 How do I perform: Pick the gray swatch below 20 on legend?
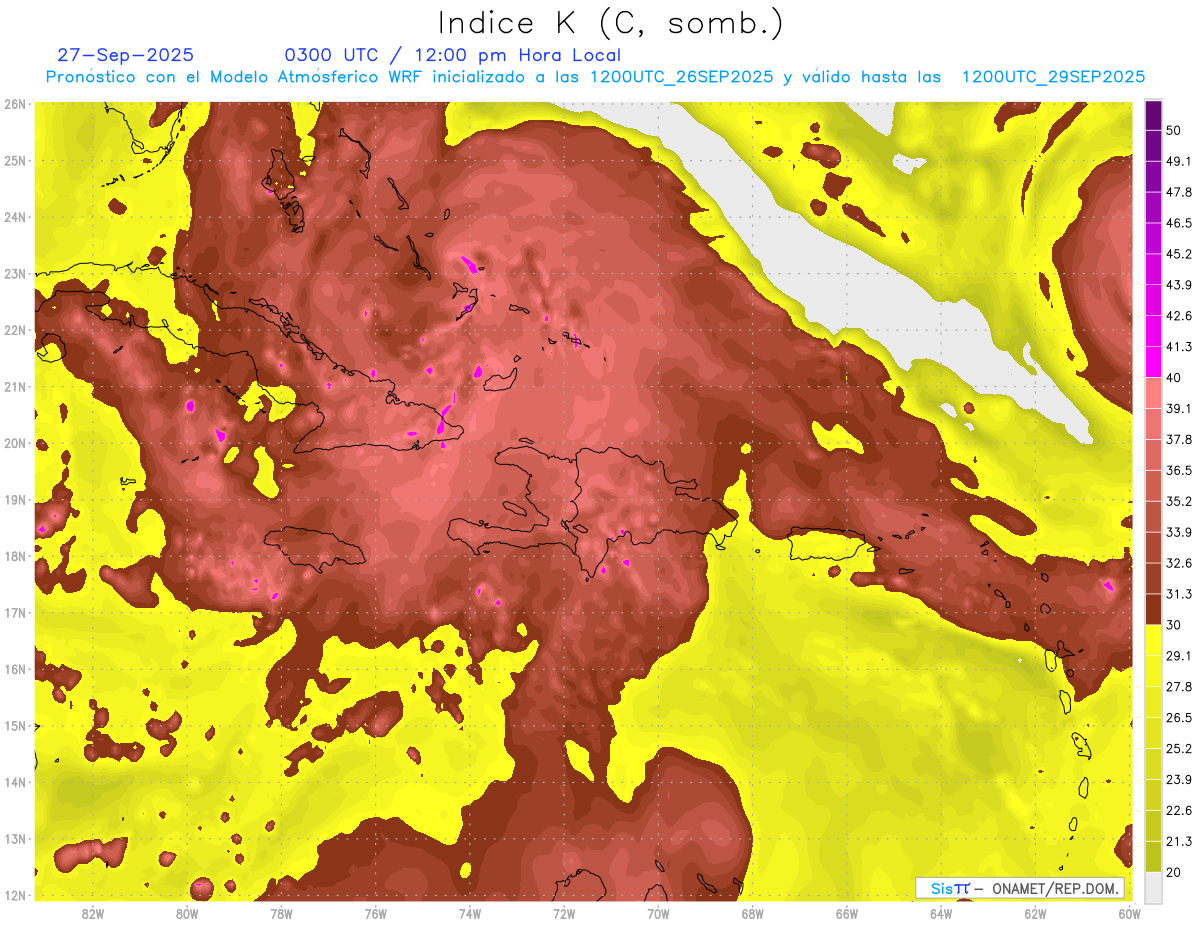(1153, 886)
